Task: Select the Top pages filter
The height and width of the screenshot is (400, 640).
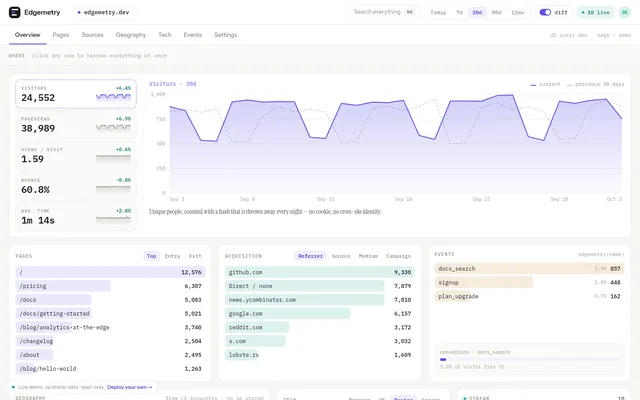Action: 151,256
